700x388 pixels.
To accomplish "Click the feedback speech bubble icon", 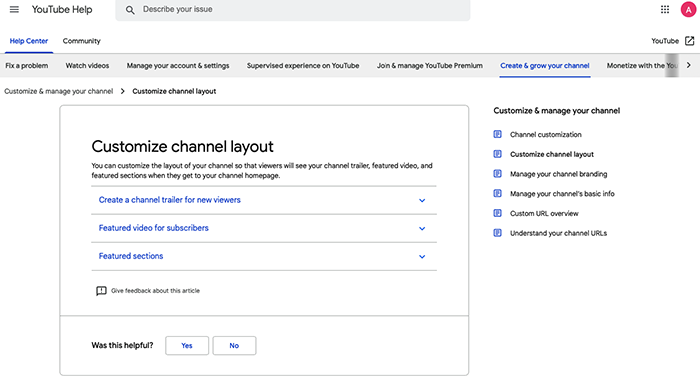I will click(x=101, y=291).
